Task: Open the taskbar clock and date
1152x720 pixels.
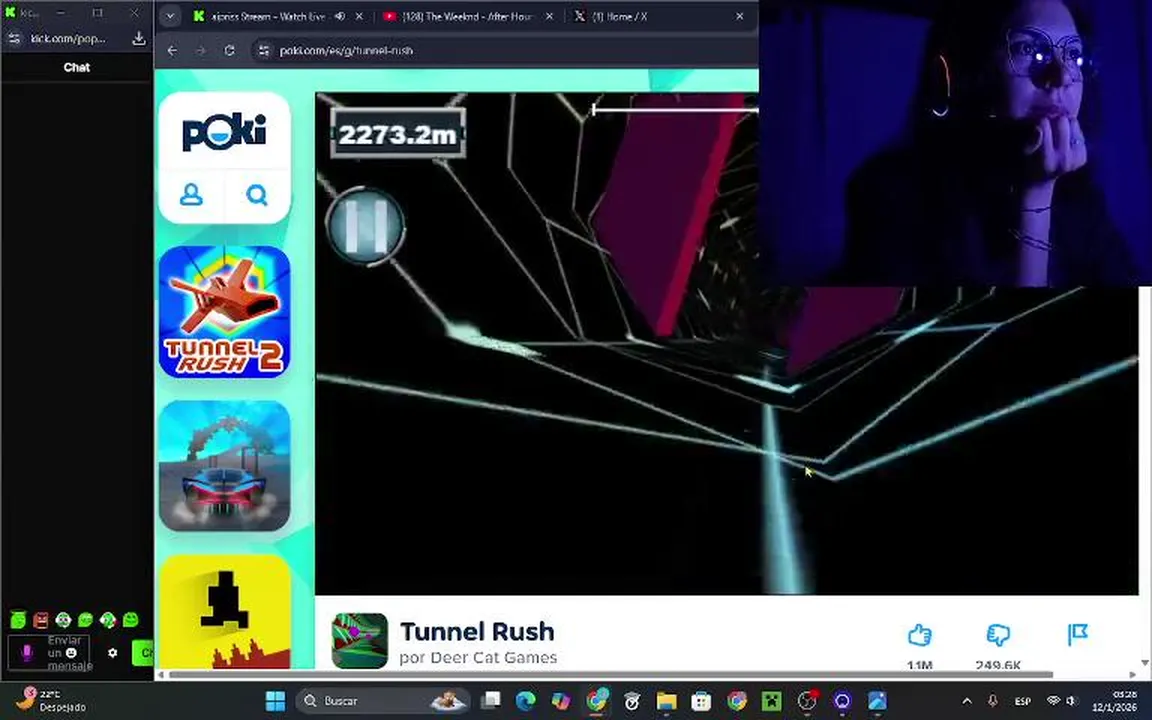Action: 1115,701
